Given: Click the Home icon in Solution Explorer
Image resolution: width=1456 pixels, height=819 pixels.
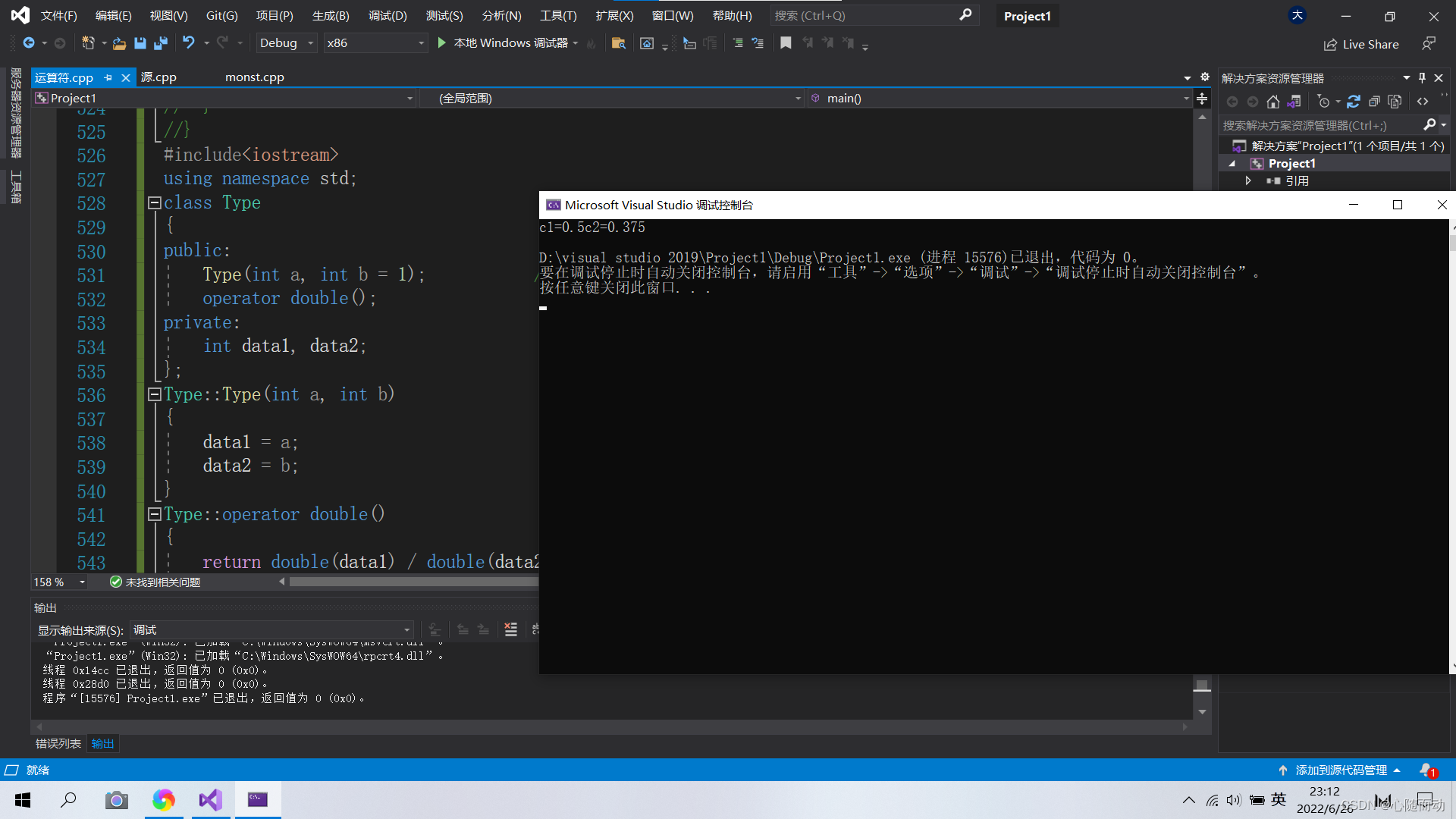Looking at the screenshot, I should tap(1273, 102).
